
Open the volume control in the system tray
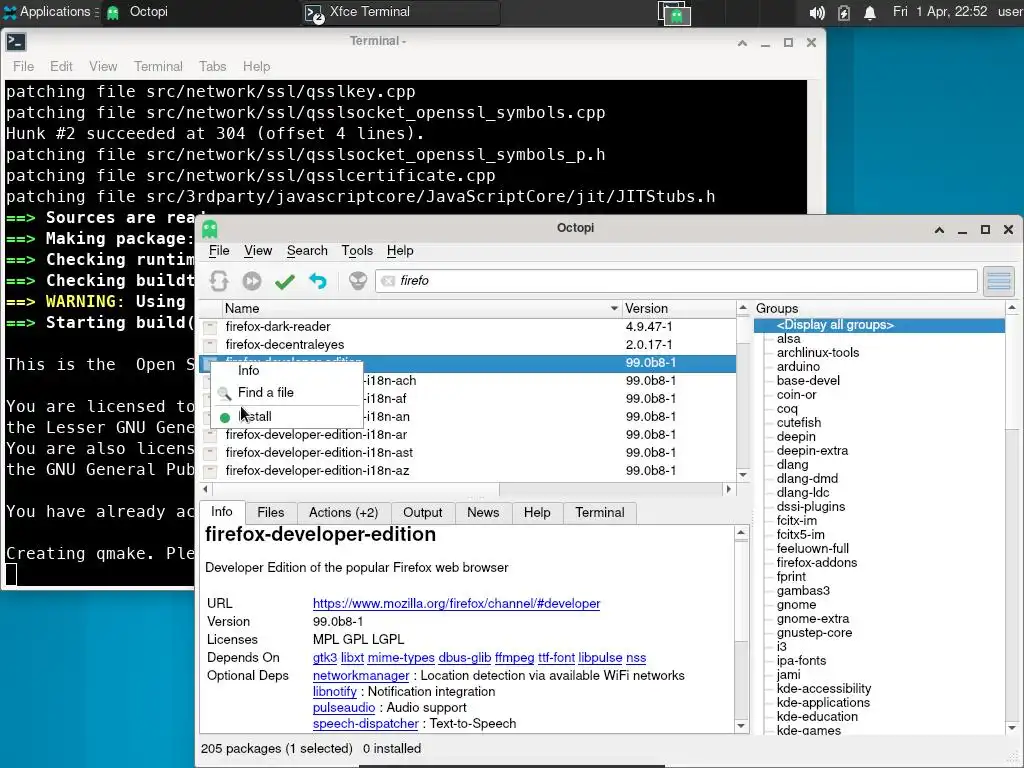[816, 12]
